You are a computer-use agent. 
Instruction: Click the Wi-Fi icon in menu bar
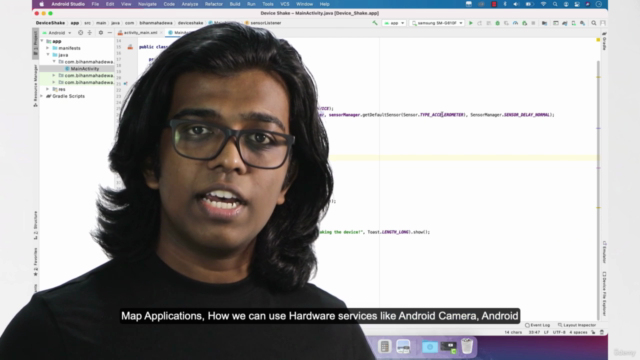click(x=543, y=4)
